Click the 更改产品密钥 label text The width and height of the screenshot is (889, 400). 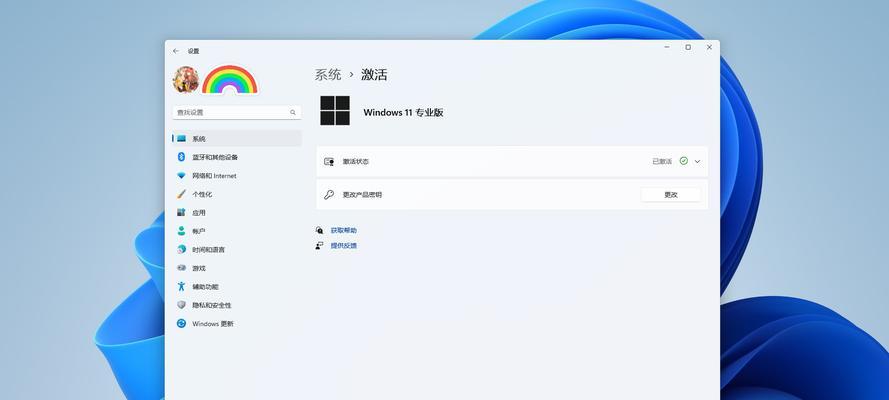coord(362,194)
